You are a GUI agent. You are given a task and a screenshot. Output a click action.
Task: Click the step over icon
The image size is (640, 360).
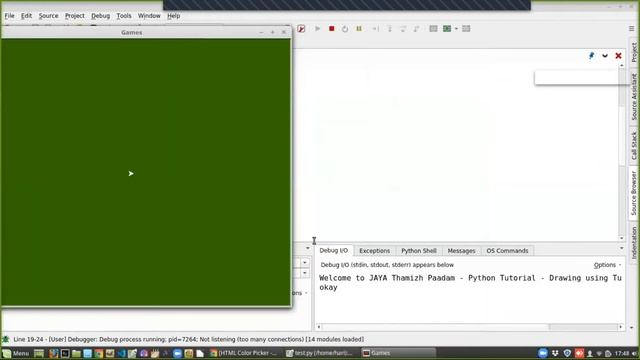(403, 29)
